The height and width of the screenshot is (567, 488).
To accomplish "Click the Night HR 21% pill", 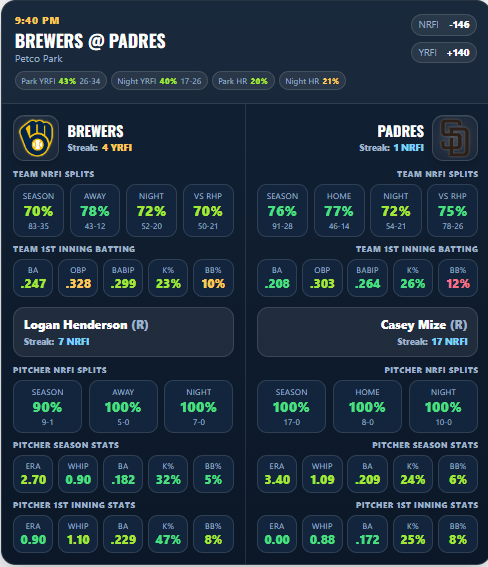I will (x=312, y=81).
